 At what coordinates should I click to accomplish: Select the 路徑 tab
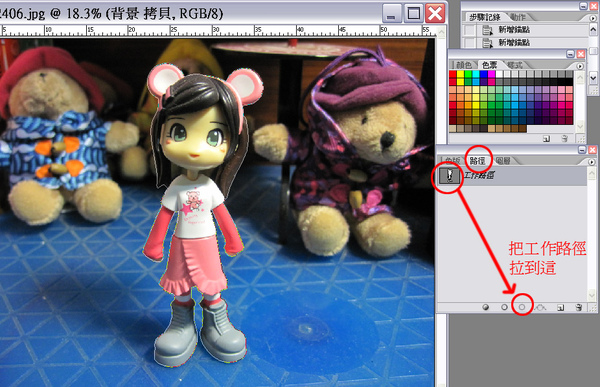pos(478,161)
